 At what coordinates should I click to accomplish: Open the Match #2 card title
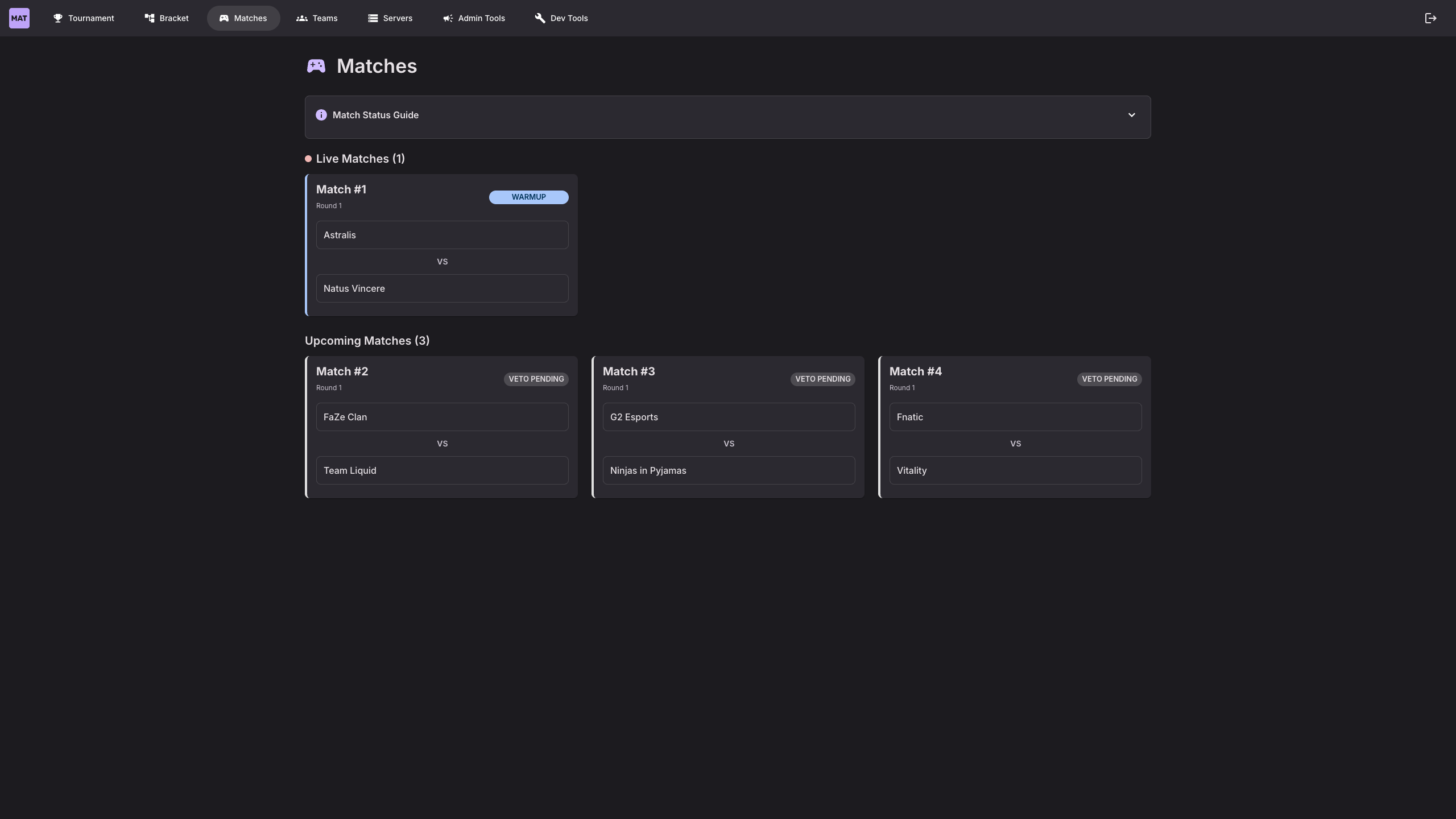342,371
